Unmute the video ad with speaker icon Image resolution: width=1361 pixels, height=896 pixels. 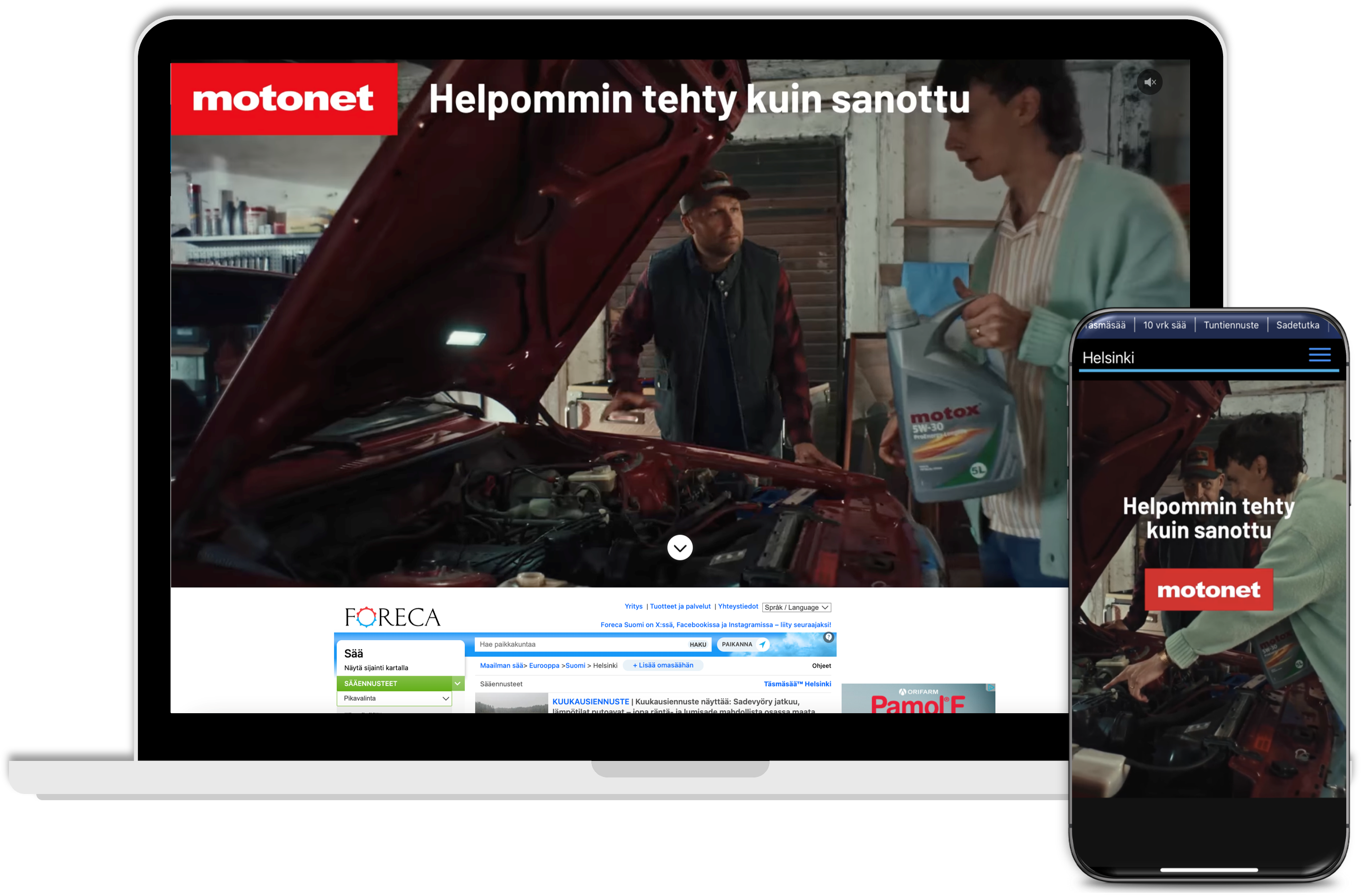click(x=1149, y=82)
